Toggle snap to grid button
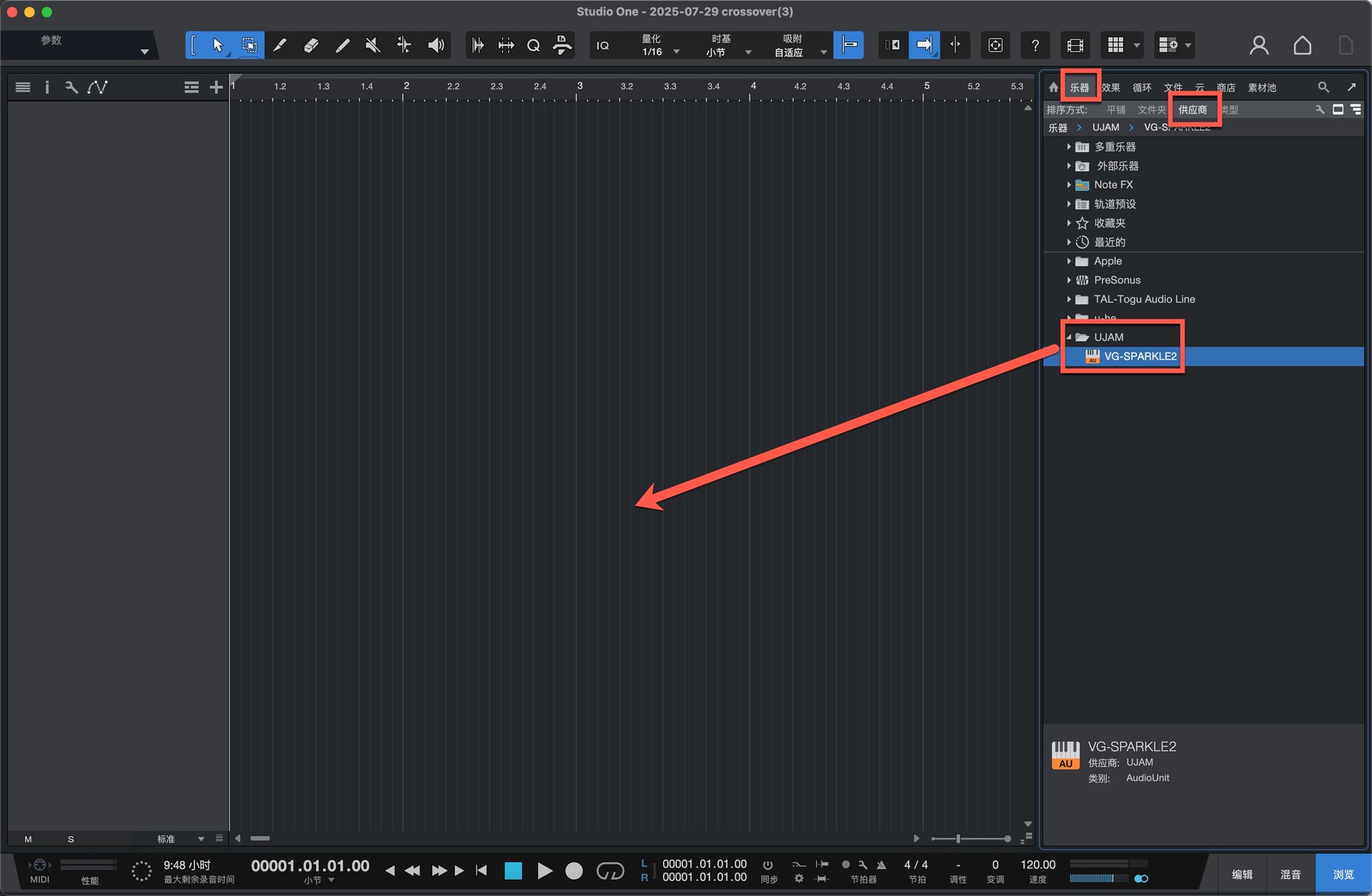Image resolution: width=1372 pixels, height=896 pixels. (x=849, y=46)
